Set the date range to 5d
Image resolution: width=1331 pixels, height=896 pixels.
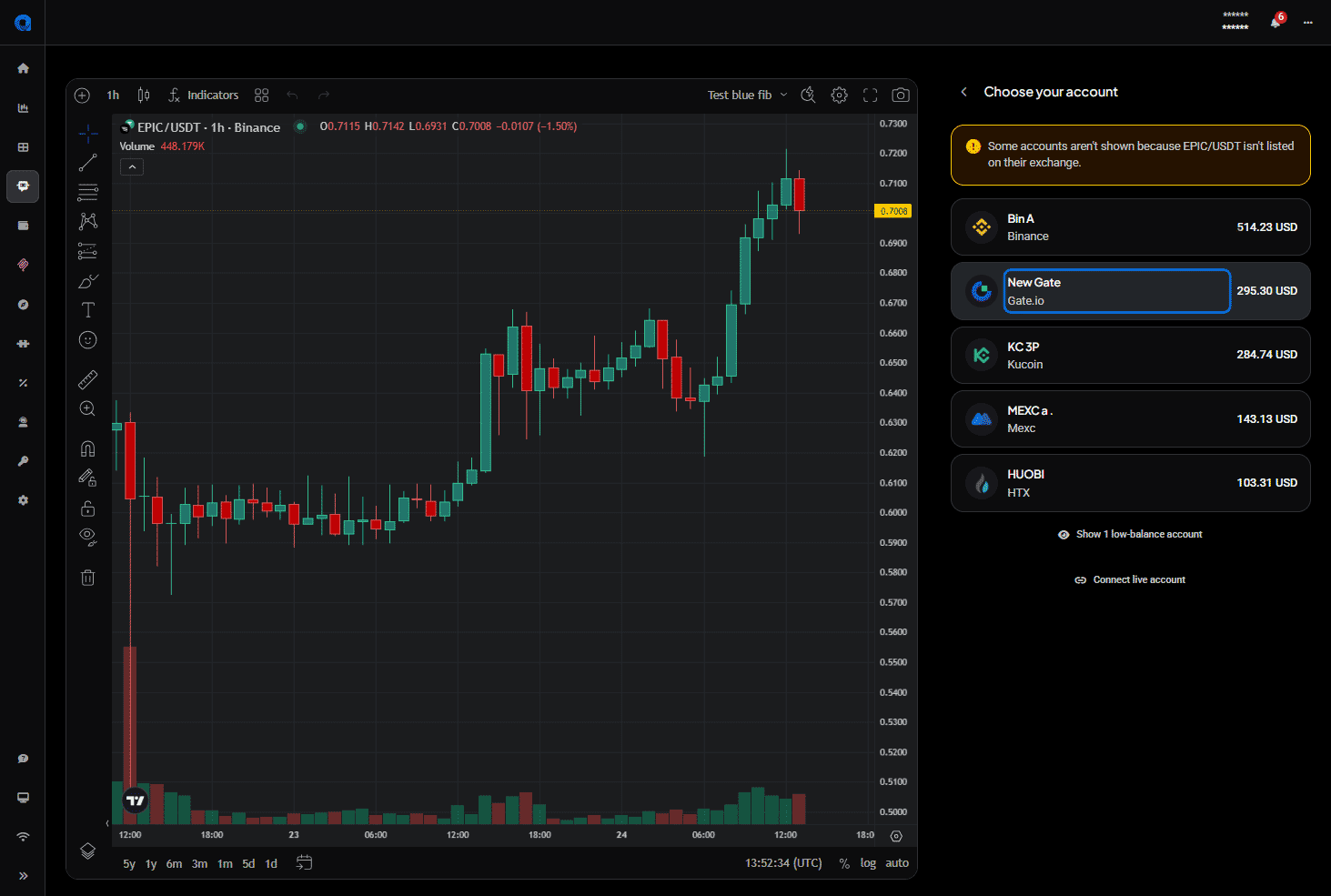(248, 863)
